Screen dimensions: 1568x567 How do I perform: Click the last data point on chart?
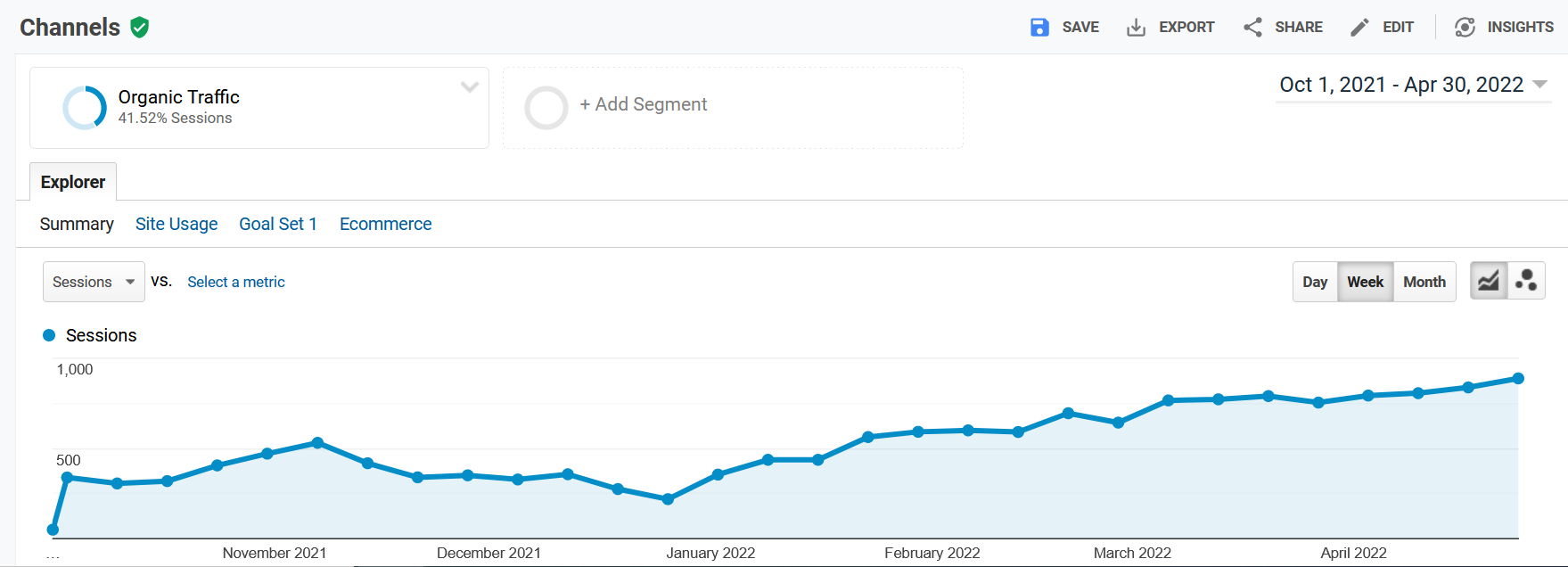[1518, 379]
